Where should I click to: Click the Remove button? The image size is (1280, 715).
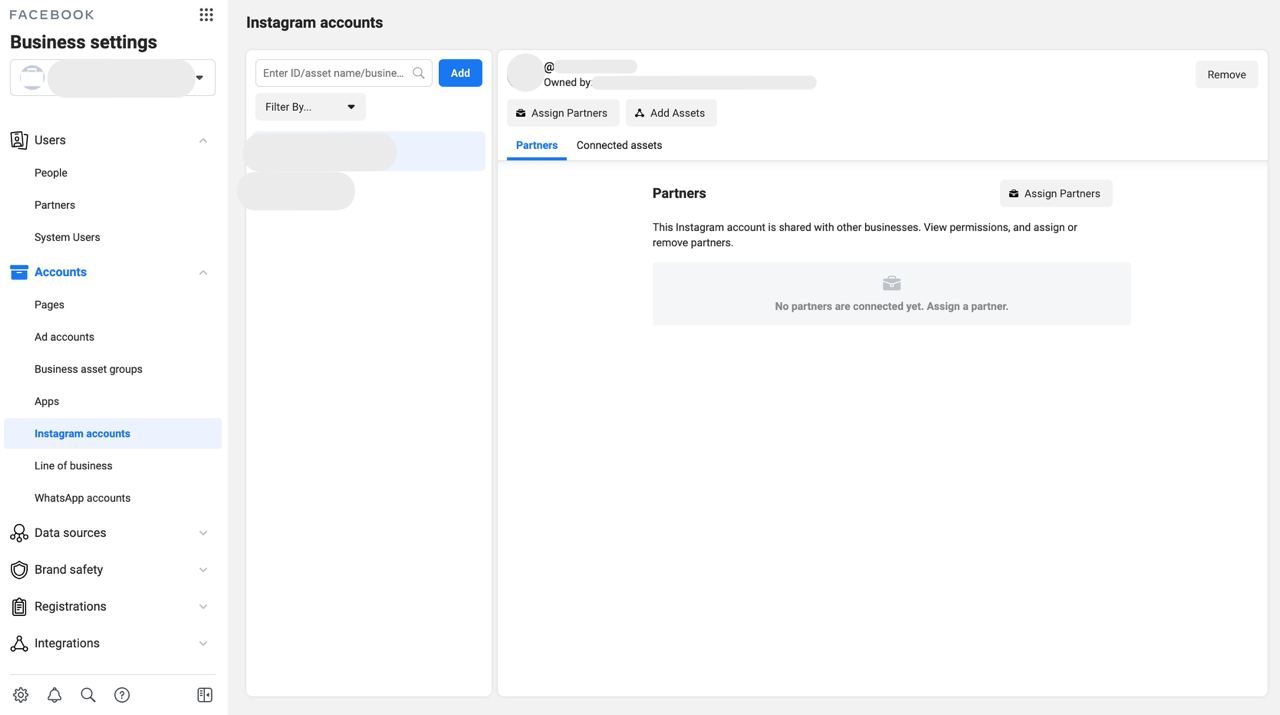(x=1226, y=75)
